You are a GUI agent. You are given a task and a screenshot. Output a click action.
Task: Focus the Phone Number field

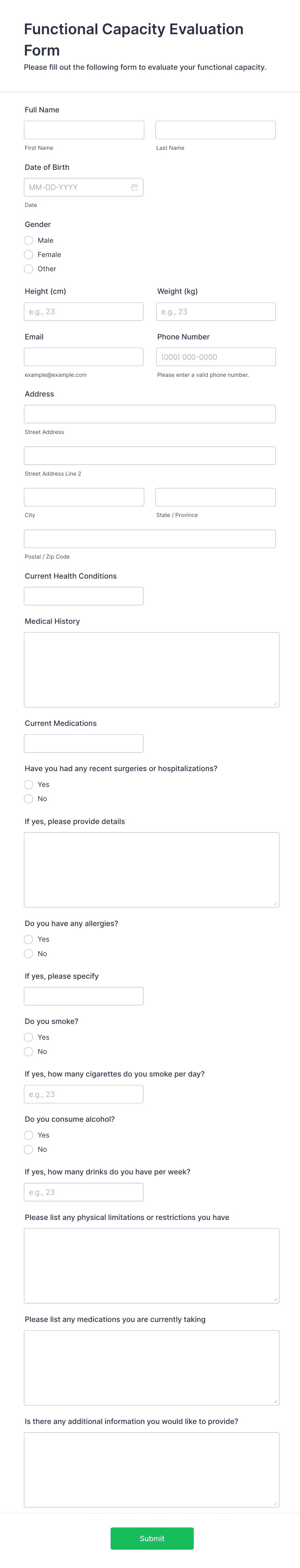tap(215, 357)
